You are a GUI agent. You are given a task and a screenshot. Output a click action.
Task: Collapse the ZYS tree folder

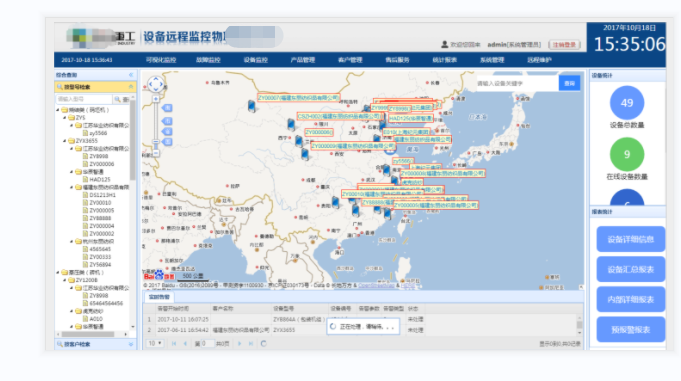(65, 118)
